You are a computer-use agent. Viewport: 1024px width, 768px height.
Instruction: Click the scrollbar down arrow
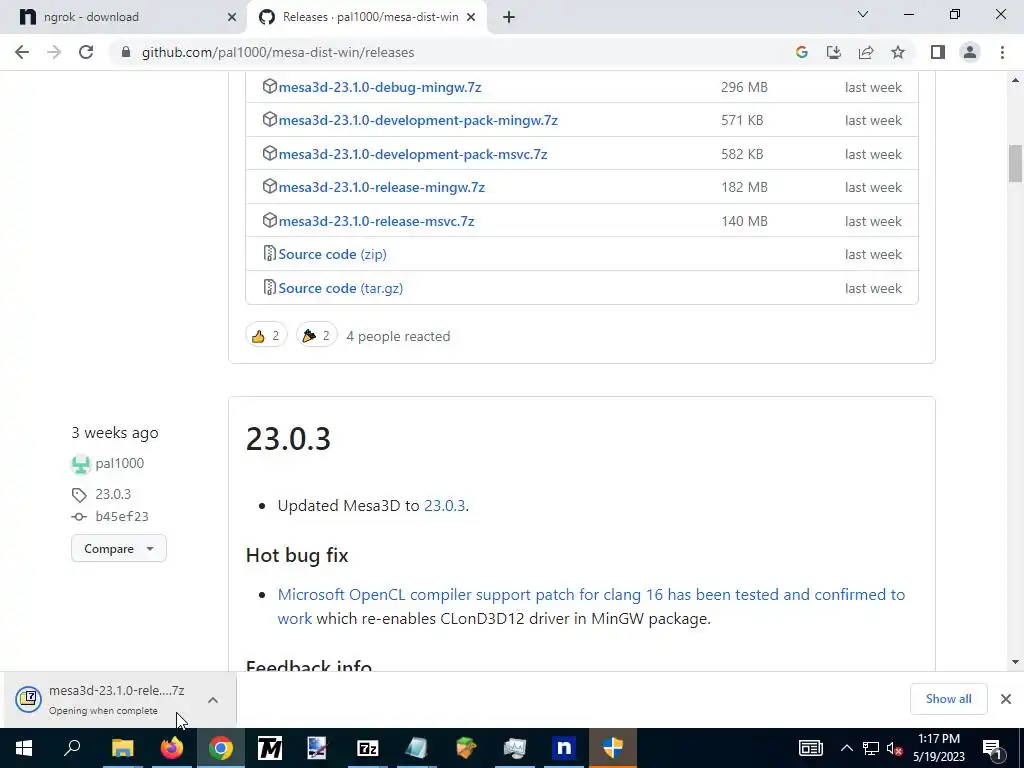(x=1015, y=662)
